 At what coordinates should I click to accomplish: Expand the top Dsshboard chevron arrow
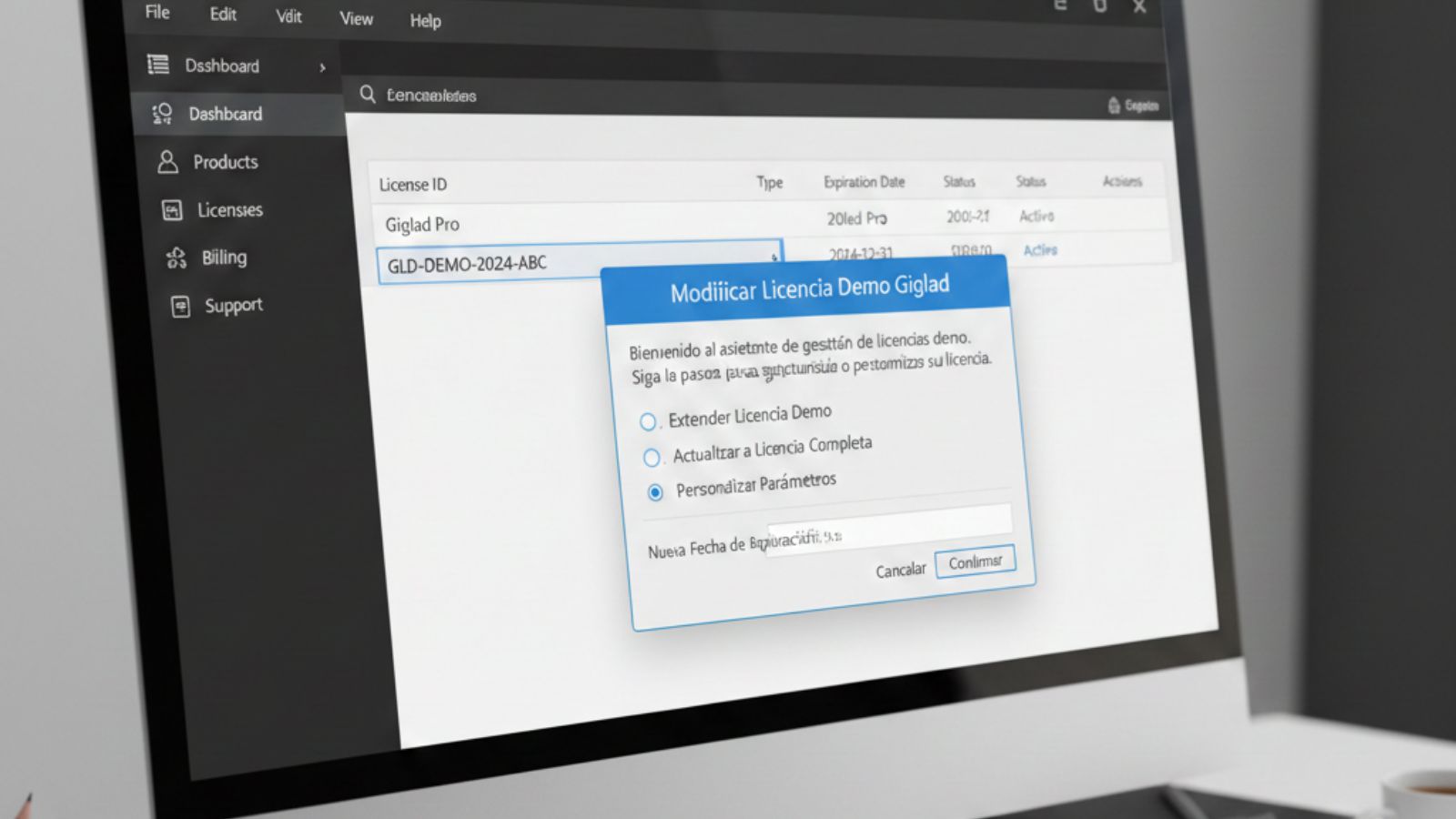pyautogui.click(x=322, y=67)
